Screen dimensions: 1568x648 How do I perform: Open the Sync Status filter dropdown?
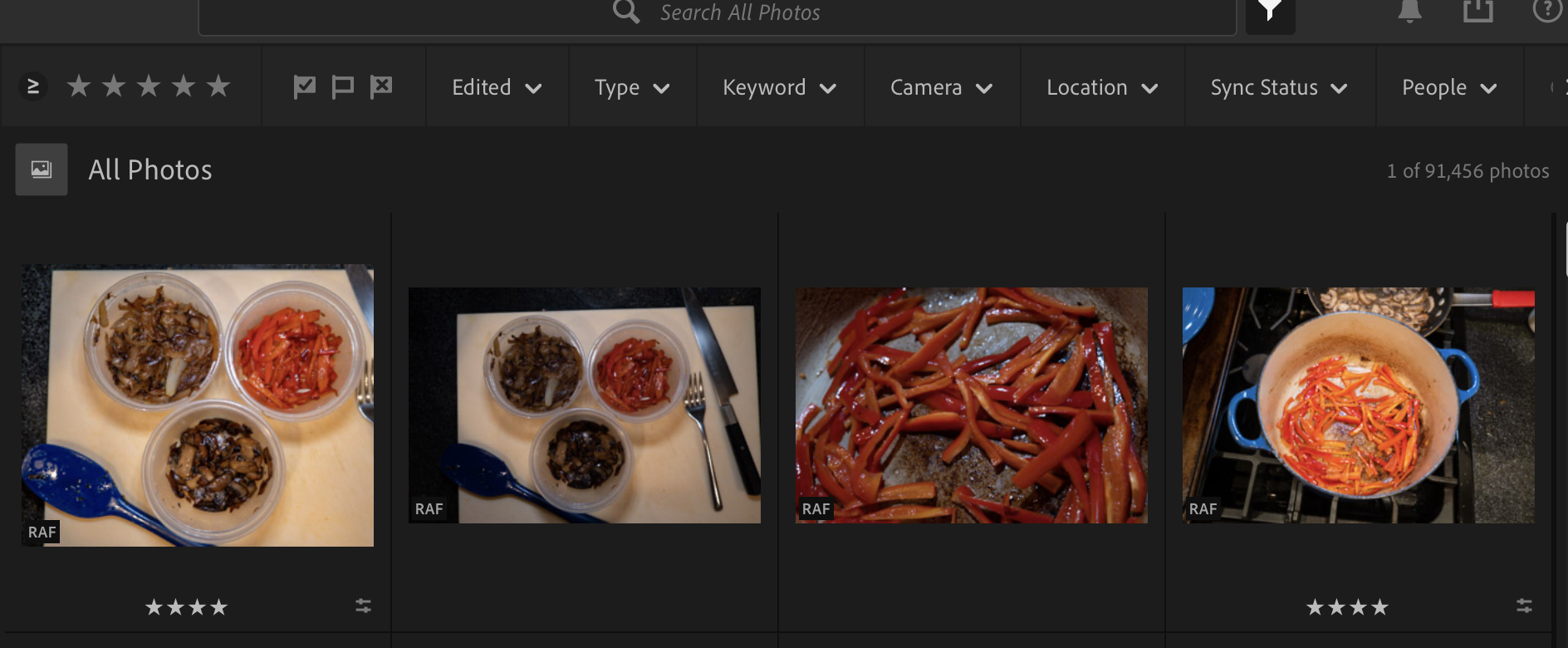(1279, 87)
